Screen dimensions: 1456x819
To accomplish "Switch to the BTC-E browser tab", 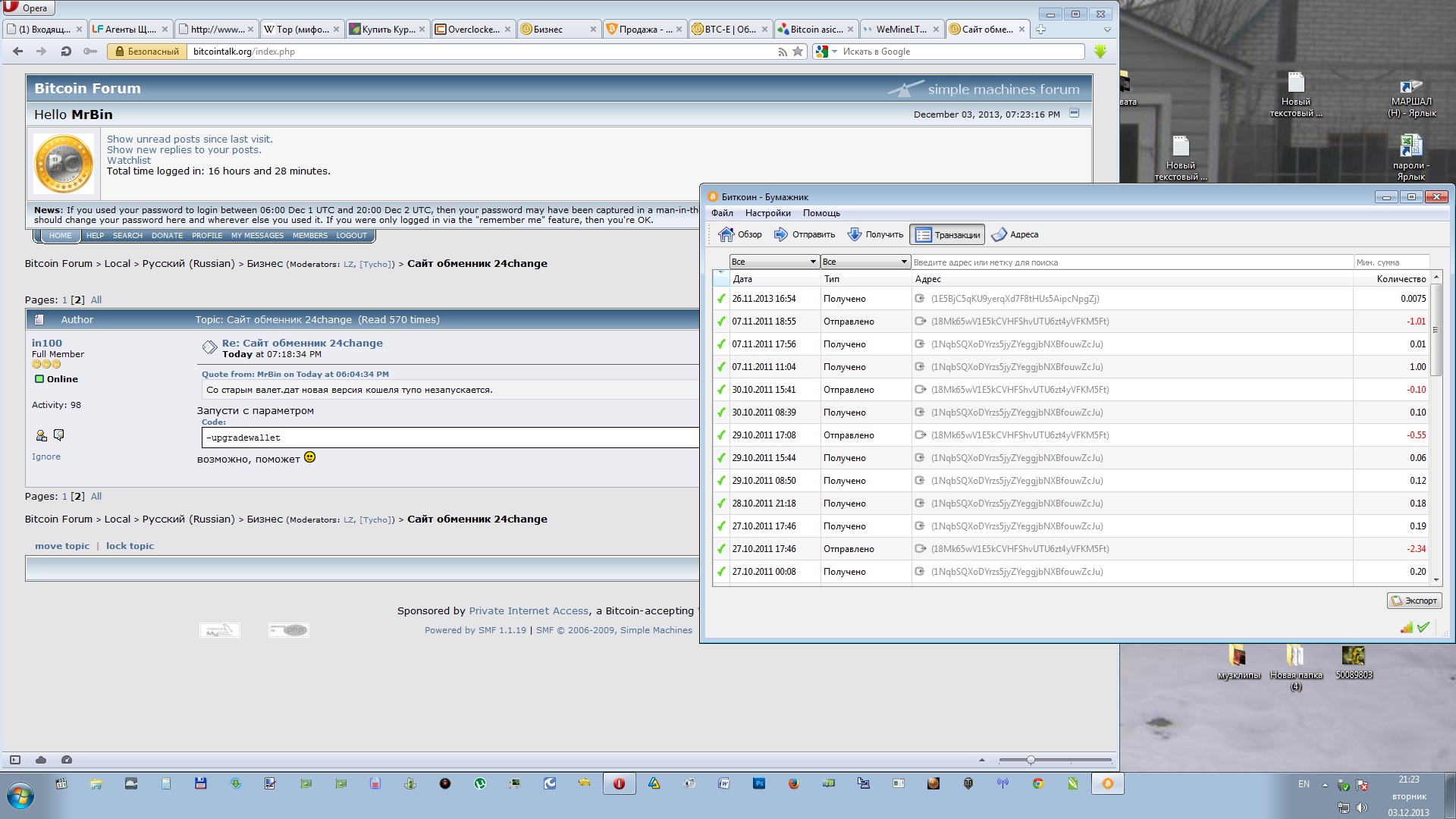I will [730, 30].
